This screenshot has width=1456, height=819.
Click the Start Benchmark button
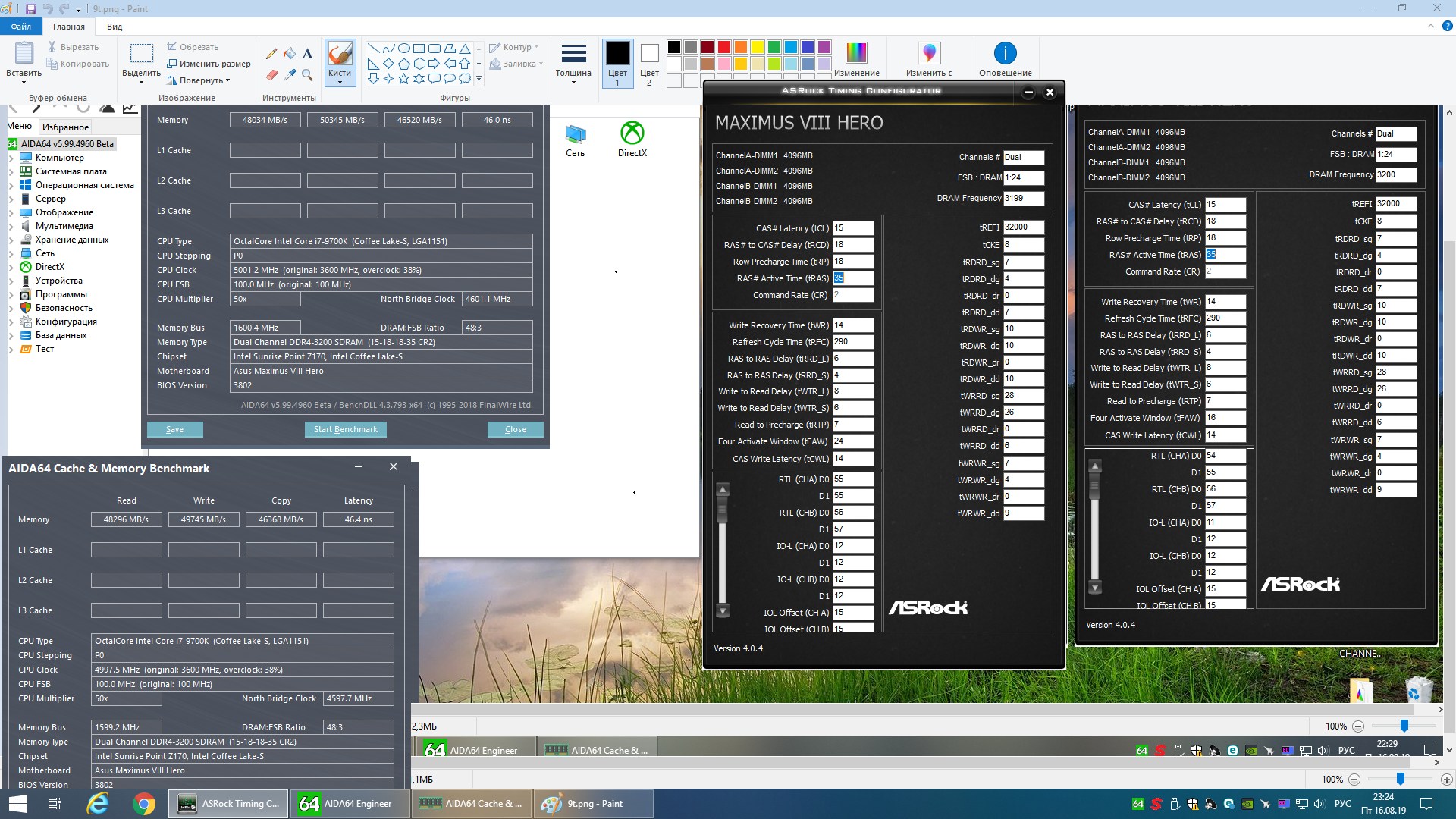click(x=345, y=429)
